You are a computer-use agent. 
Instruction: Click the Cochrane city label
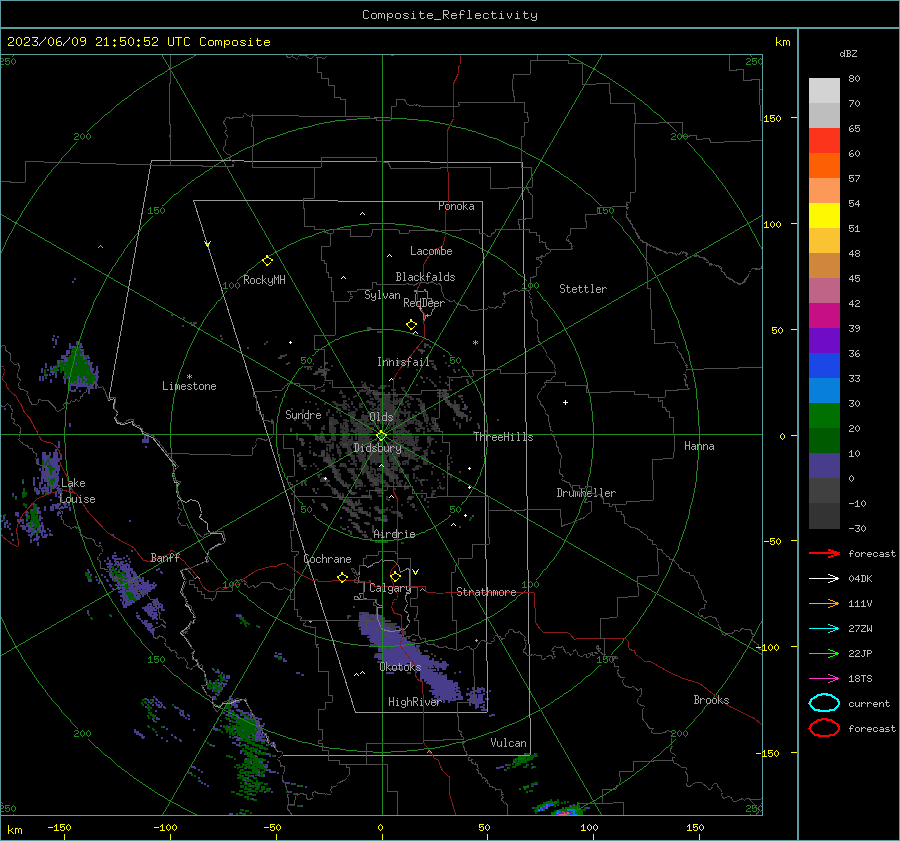tap(327, 559)
